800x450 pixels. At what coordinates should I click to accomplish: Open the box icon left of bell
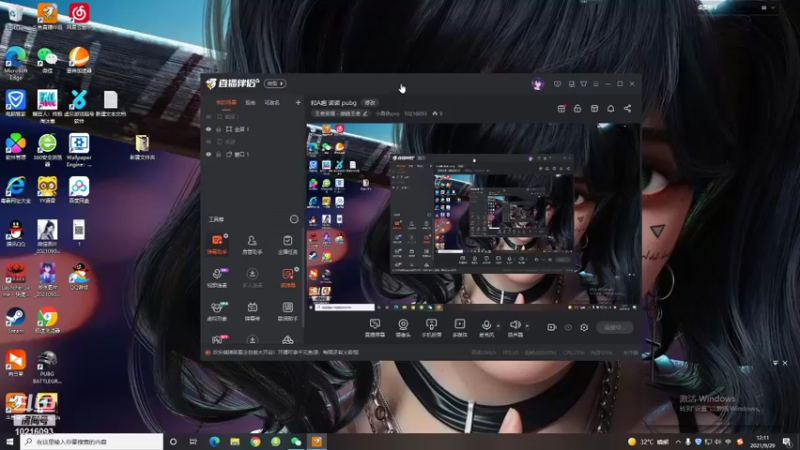(x=594, y=109)
